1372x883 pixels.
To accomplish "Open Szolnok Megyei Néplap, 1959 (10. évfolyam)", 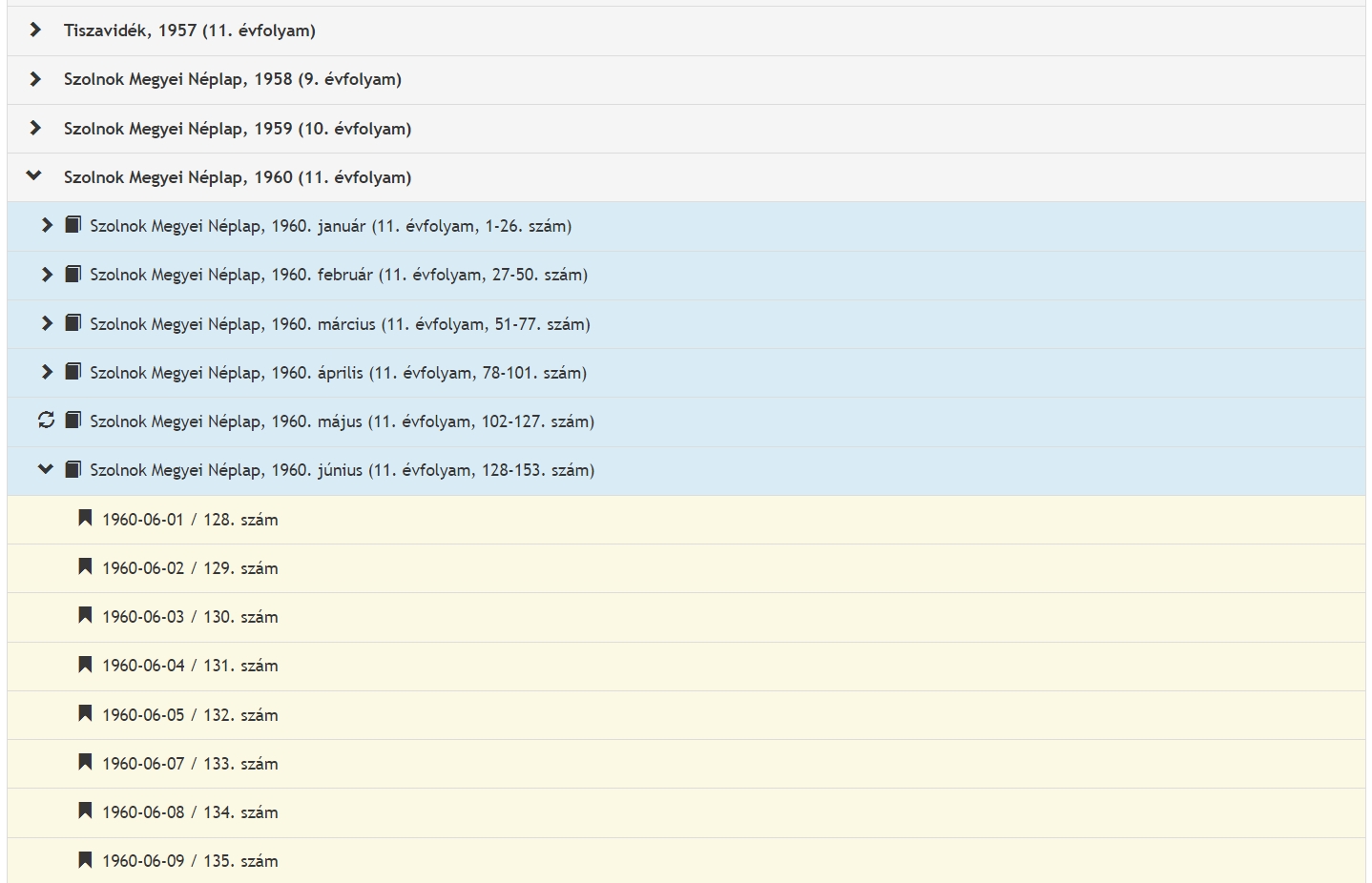I will tap(238, 129).
